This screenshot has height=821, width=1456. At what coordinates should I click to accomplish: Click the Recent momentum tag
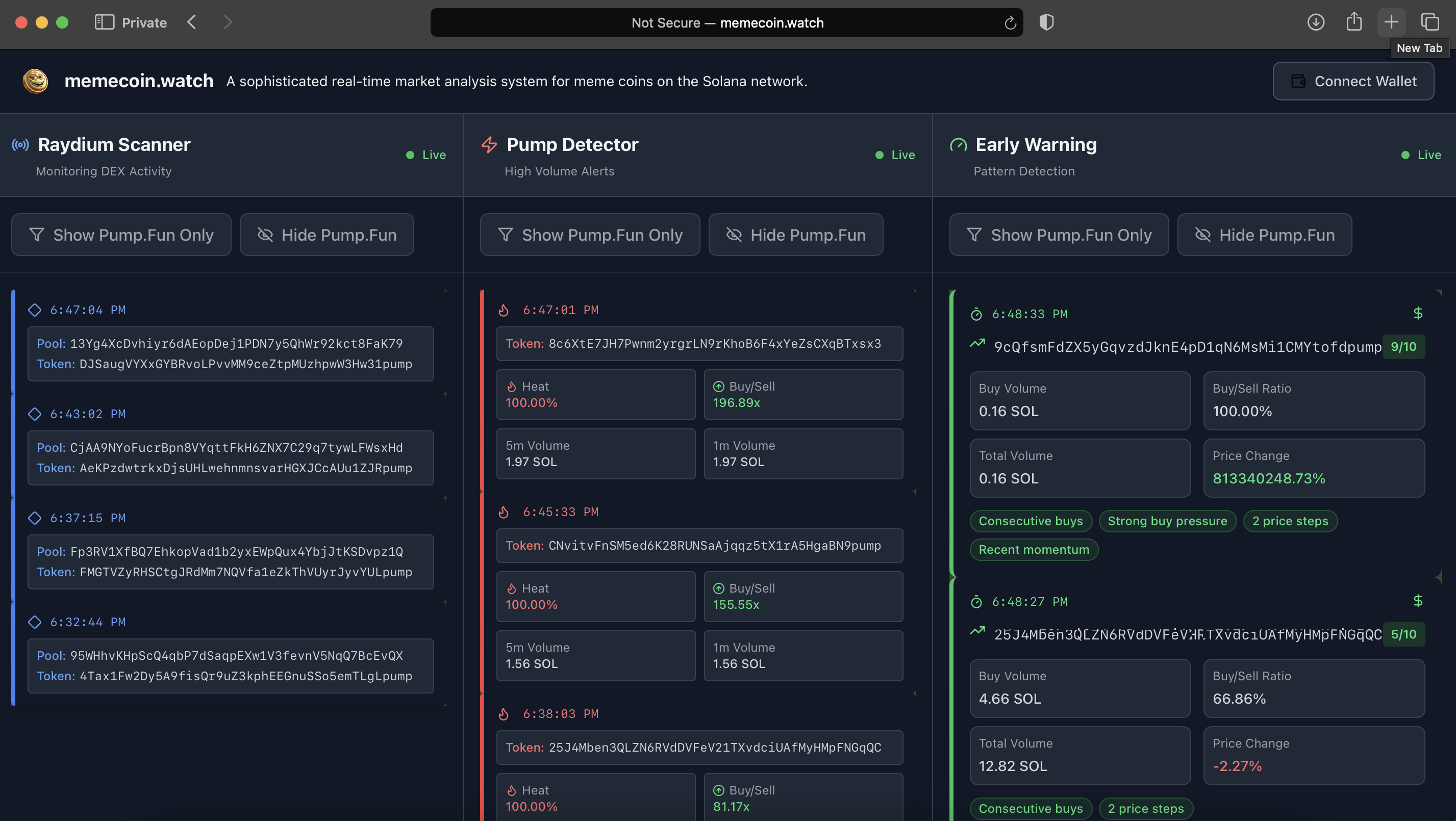tap(1034, 550)
